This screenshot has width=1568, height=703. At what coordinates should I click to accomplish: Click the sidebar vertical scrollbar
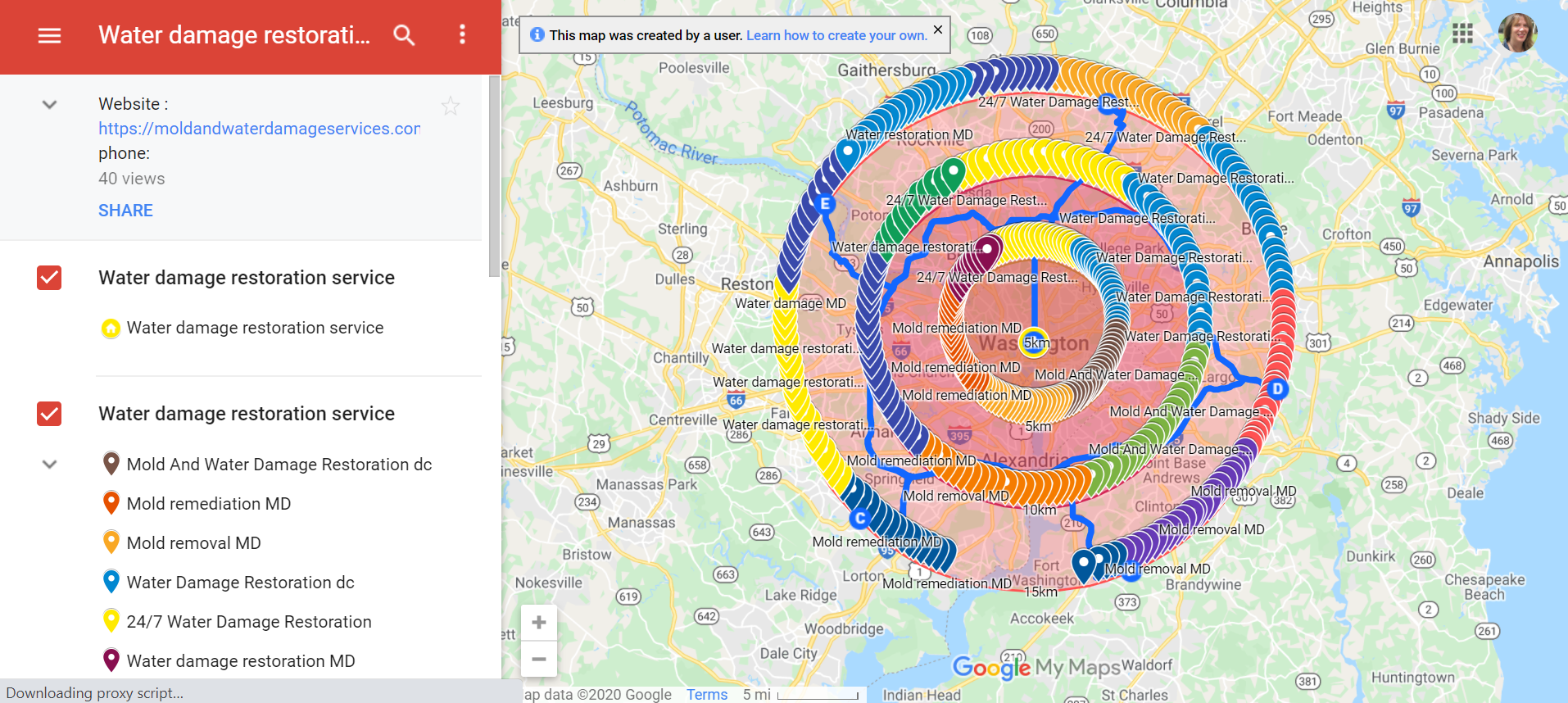(x=494, y=176)
